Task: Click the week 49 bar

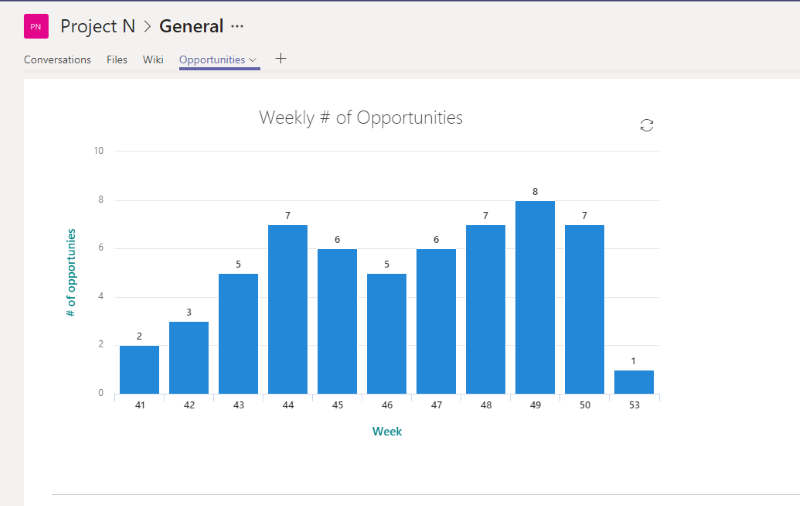Action: coord(535,297)
